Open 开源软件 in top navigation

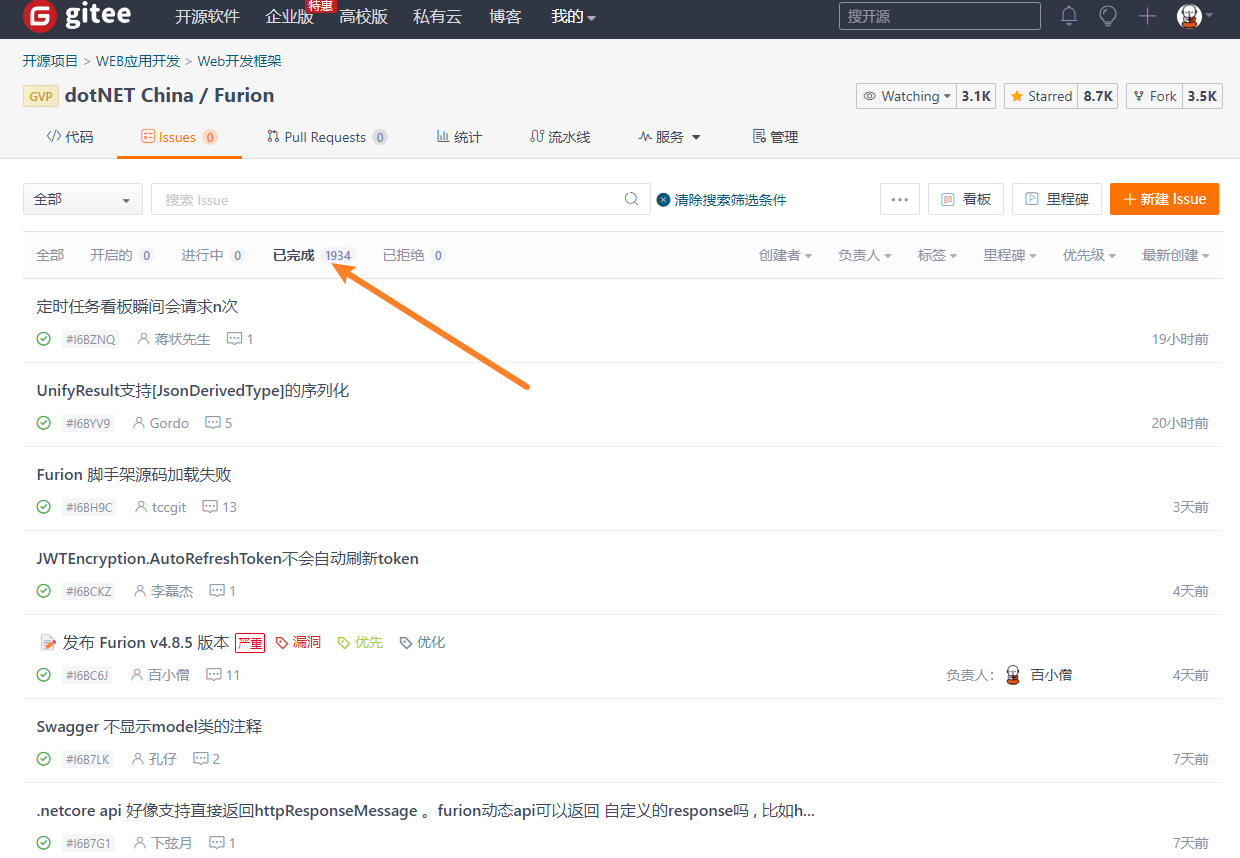tap(208, 17)
